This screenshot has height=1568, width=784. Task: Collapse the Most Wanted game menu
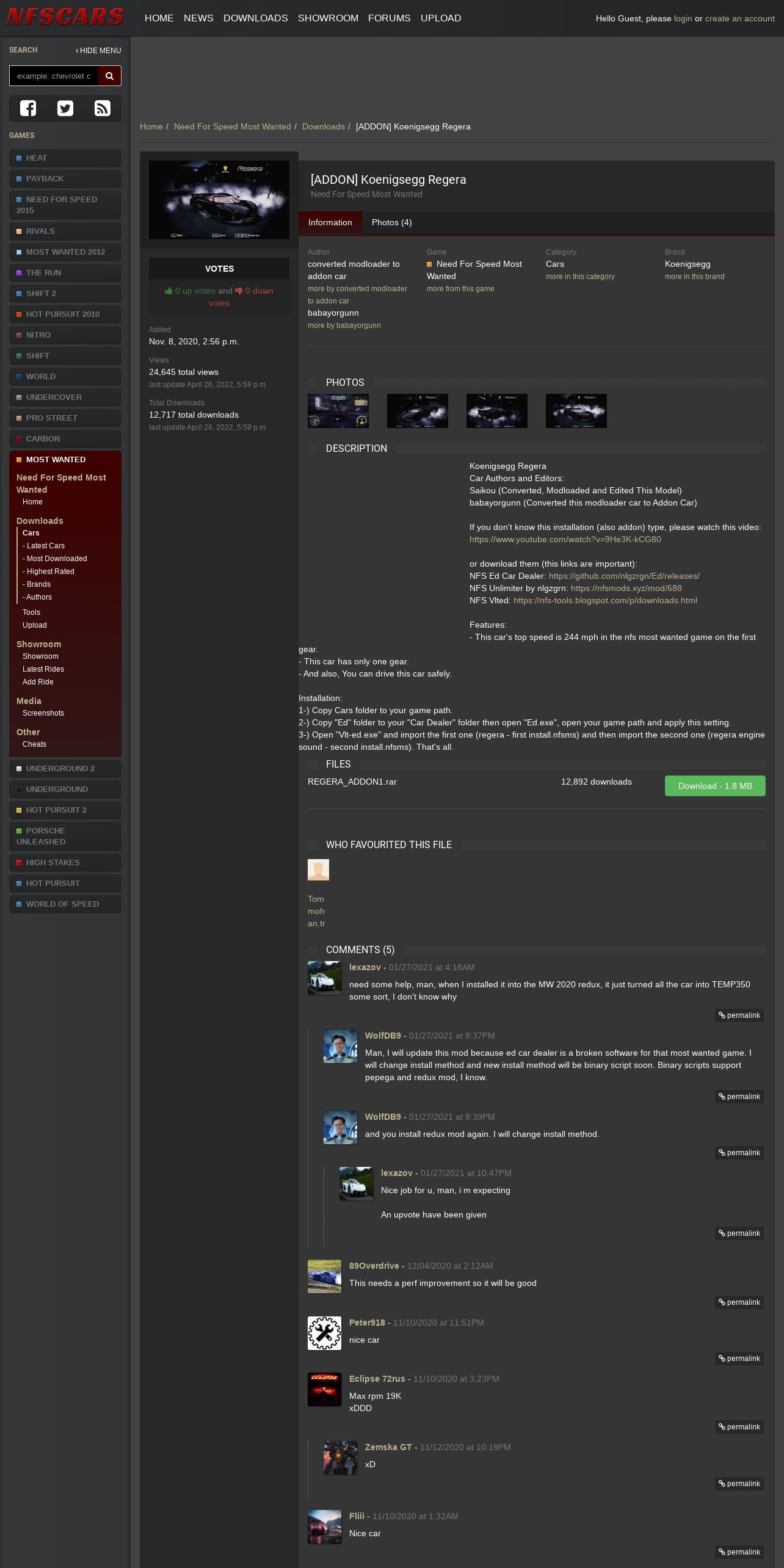point(65,460)
